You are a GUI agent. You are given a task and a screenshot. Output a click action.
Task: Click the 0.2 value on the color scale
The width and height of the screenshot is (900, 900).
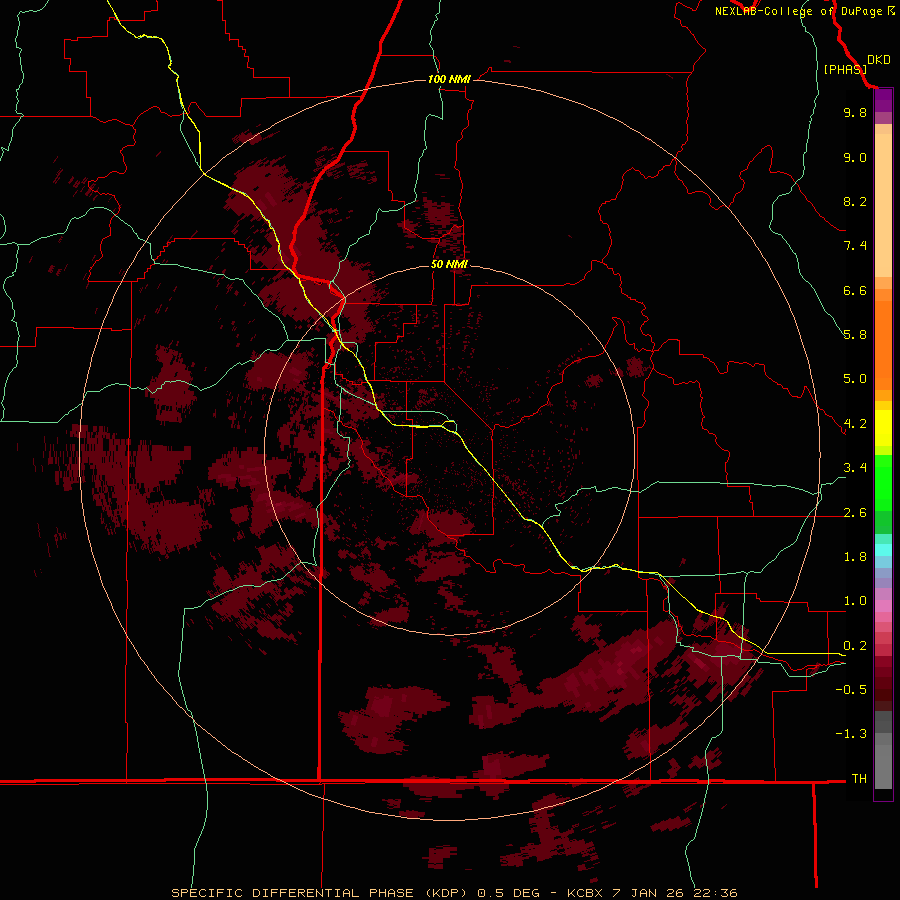[x=855, y=645]
